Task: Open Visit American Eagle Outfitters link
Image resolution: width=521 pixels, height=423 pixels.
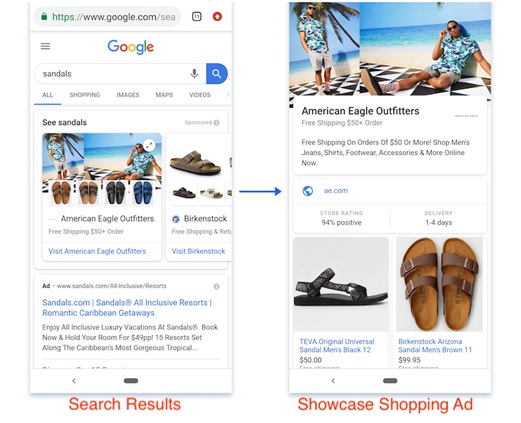Action: (x=97, y=251)
